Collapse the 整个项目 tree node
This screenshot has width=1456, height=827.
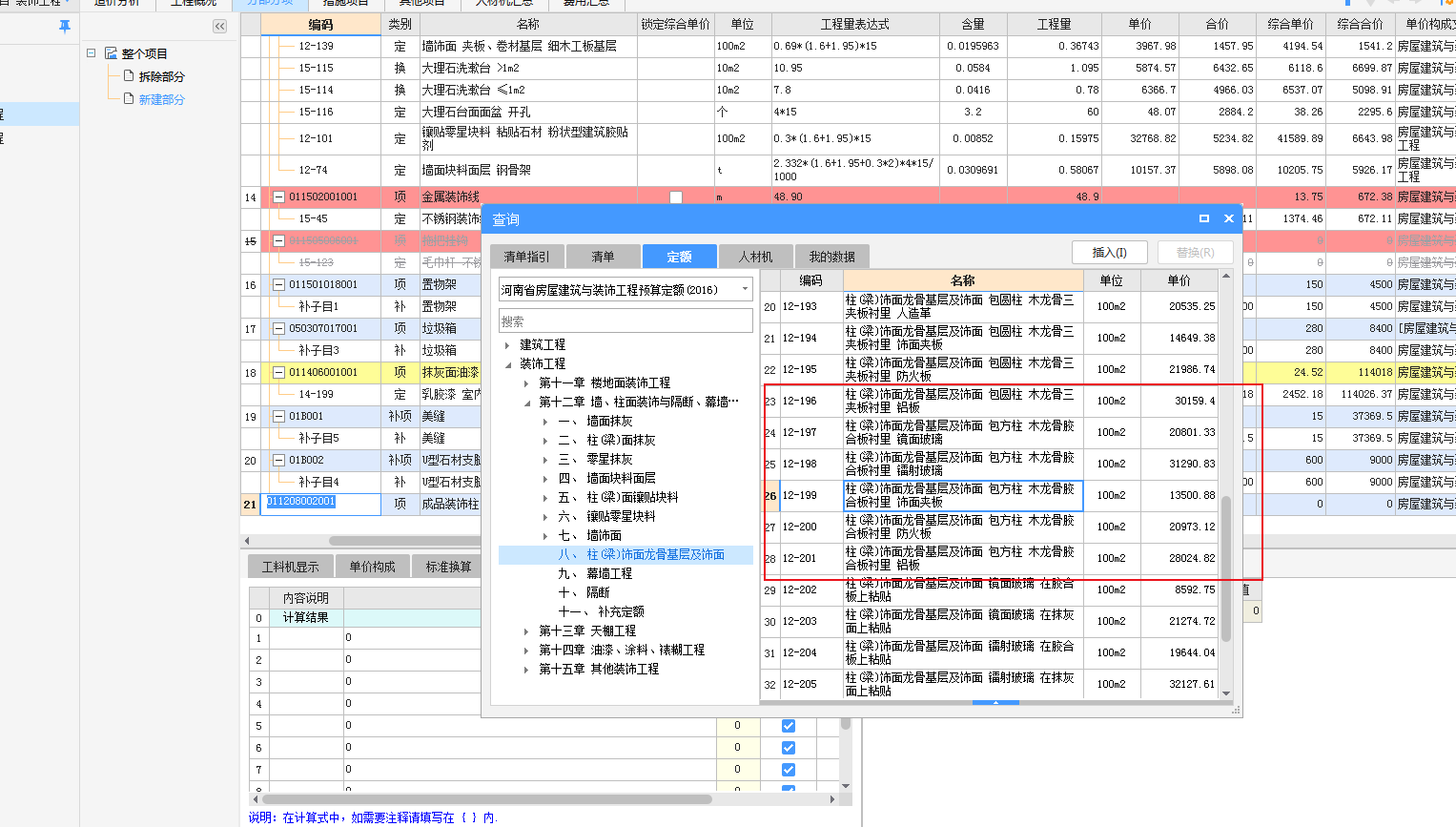click(92, 53)
